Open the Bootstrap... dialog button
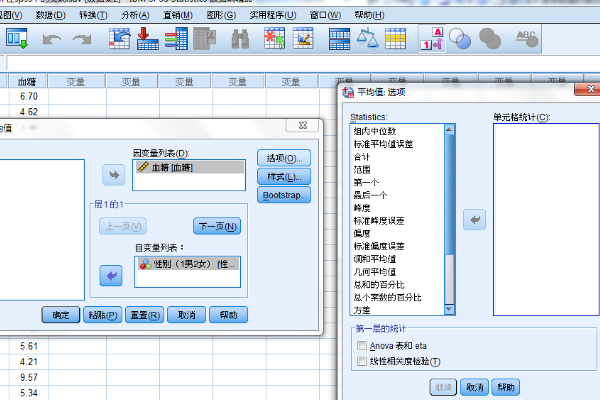The height and width of the screenshot is (400, 600). 284,195
